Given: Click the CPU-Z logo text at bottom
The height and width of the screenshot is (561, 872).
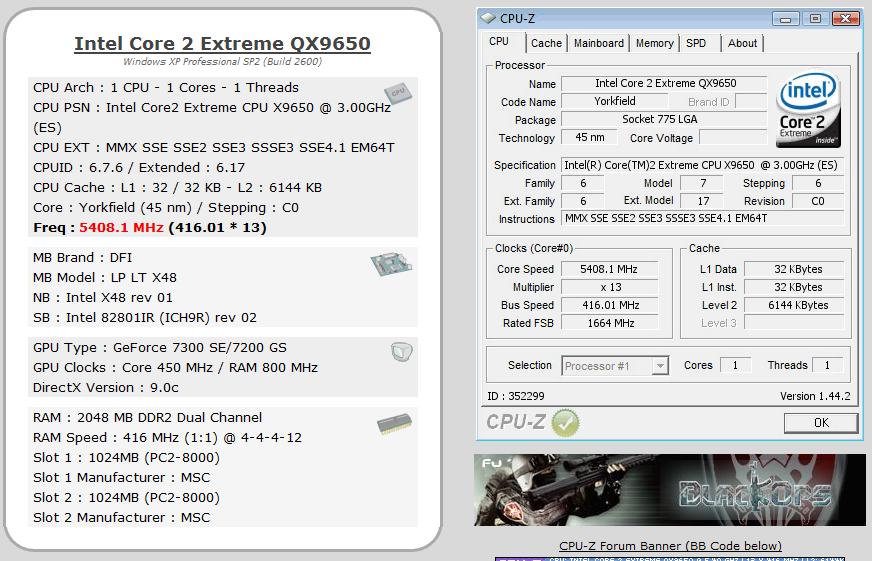Looking at the screenshot, I should (516, 422).
